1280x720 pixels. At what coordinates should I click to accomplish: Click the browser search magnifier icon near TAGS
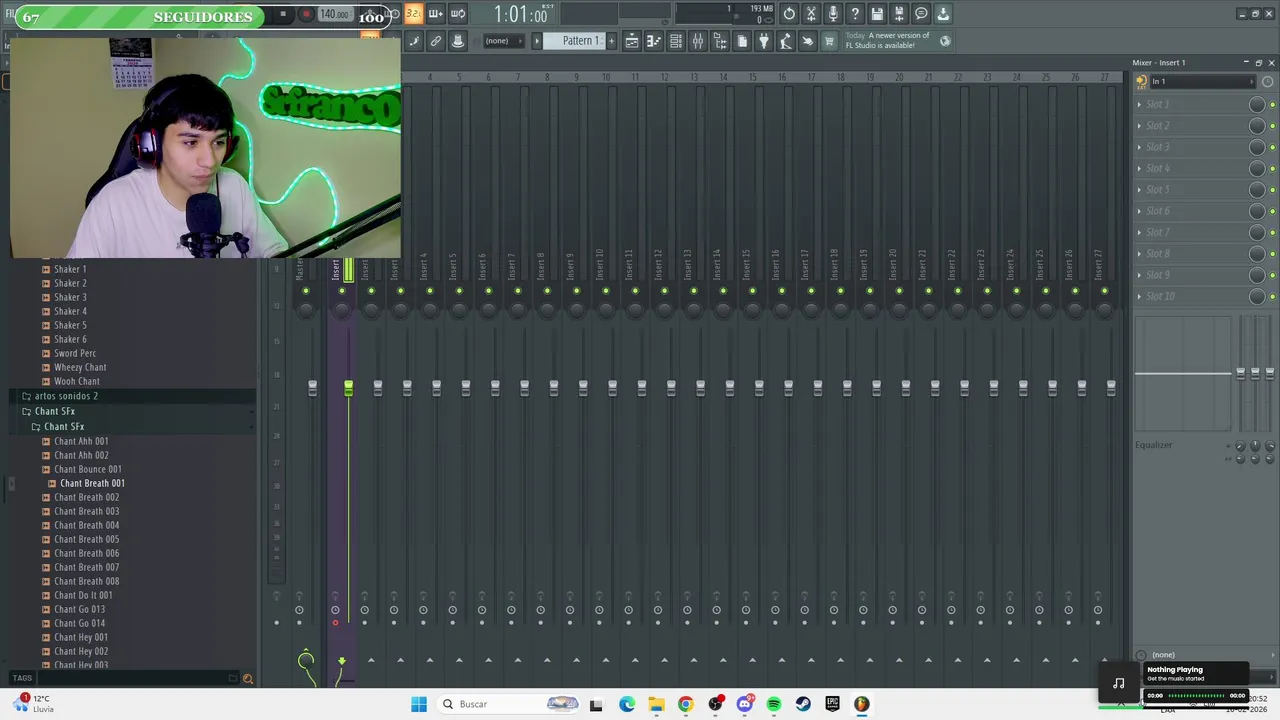[247, 679]
